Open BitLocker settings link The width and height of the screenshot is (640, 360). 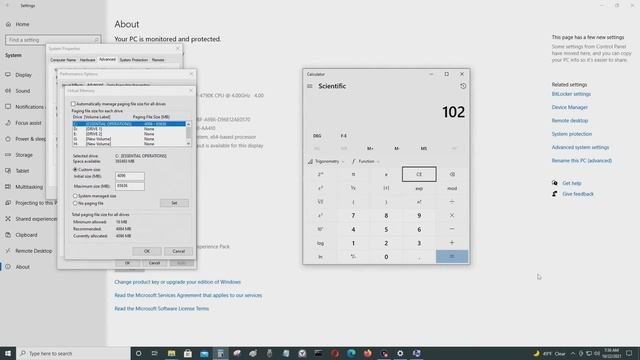point(571,94)
